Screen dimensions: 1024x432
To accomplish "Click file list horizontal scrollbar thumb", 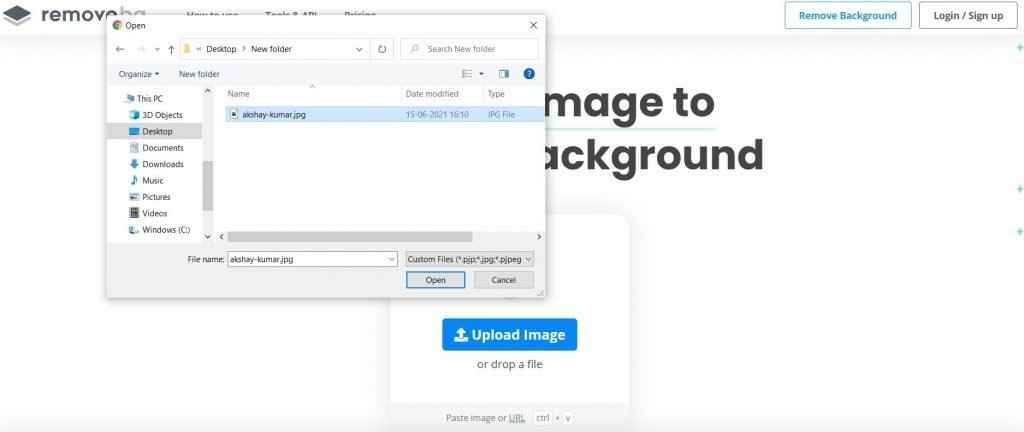I will pyautogui.click(x=349, y=237).
